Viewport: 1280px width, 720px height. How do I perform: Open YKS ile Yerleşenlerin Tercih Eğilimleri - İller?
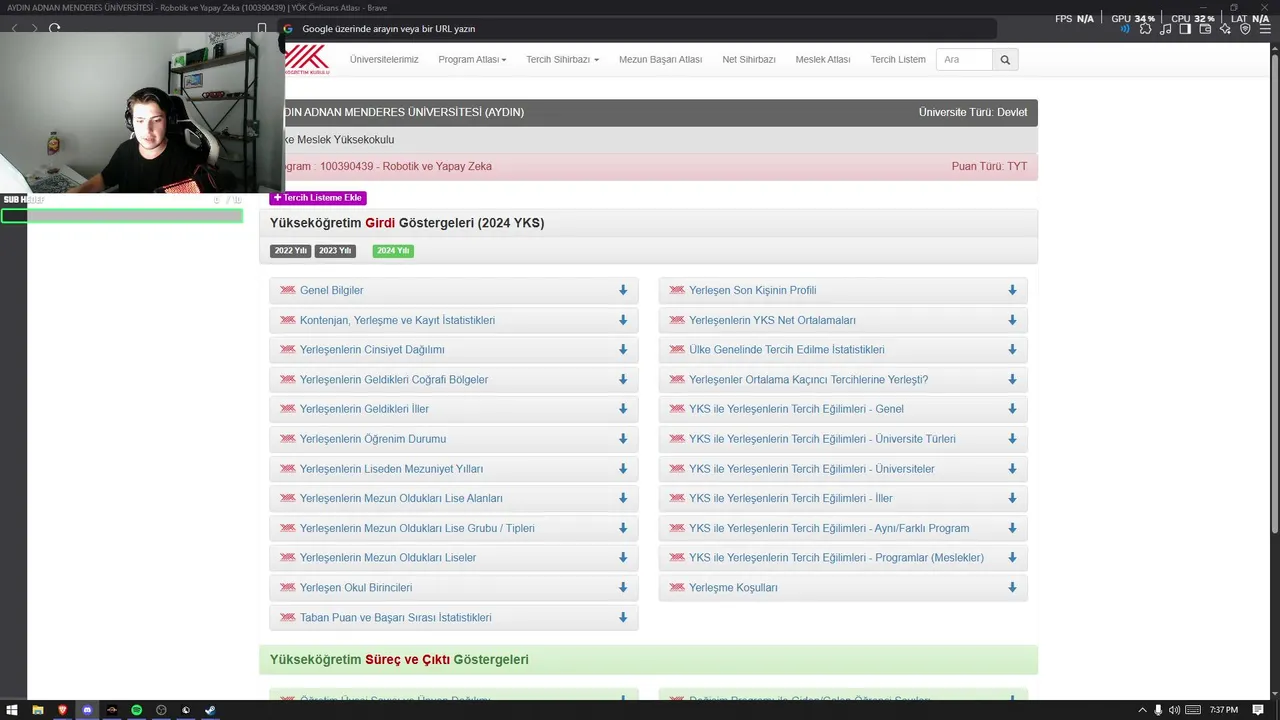point(791,498)
